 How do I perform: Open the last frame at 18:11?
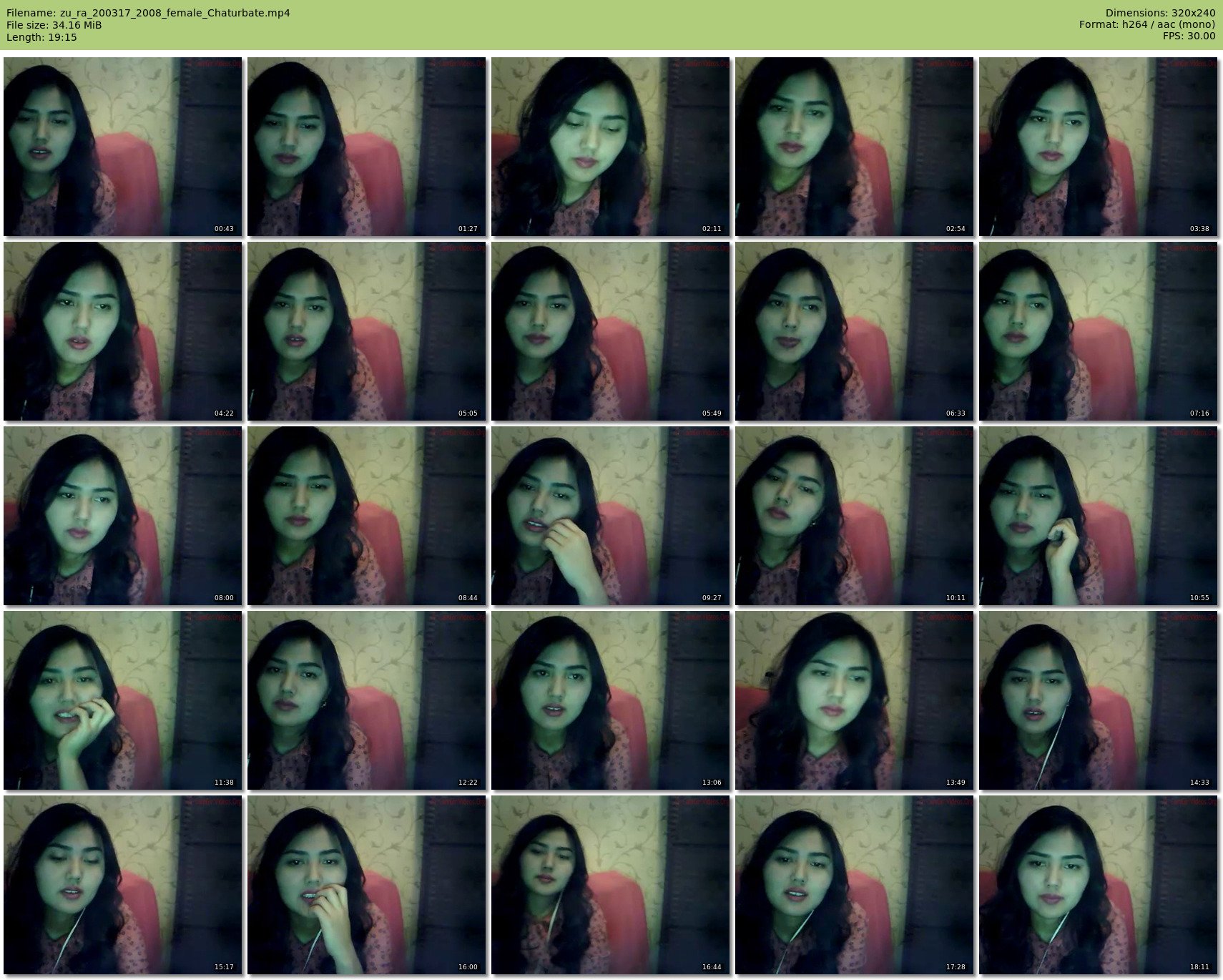(1098, 885)
